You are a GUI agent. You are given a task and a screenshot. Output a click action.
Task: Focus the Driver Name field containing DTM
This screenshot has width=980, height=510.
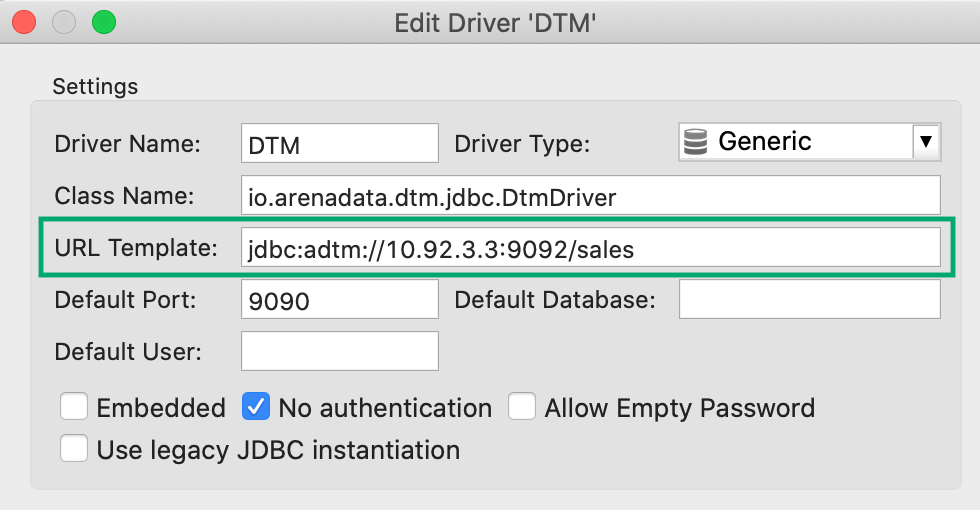click(x=340, y=143)
